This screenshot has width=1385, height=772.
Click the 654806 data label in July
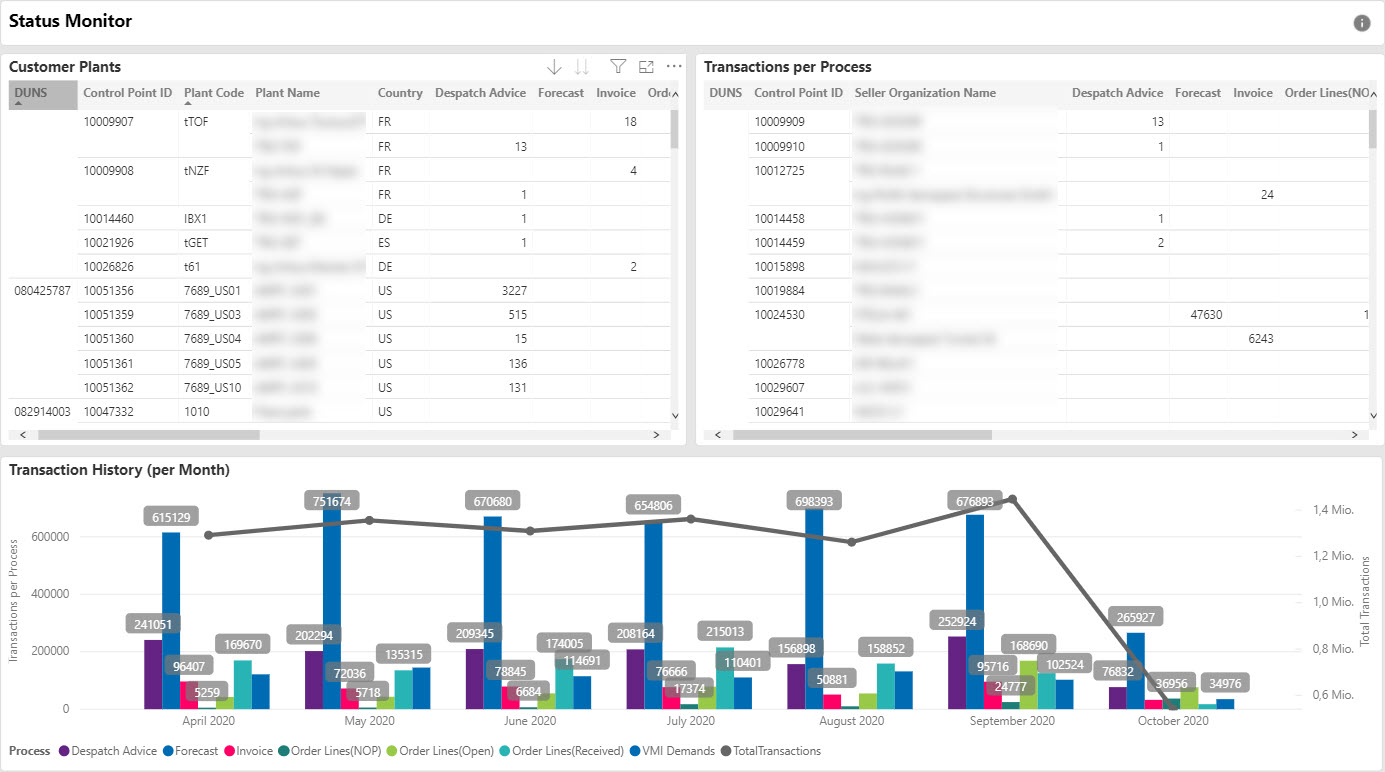coord(654,506)
